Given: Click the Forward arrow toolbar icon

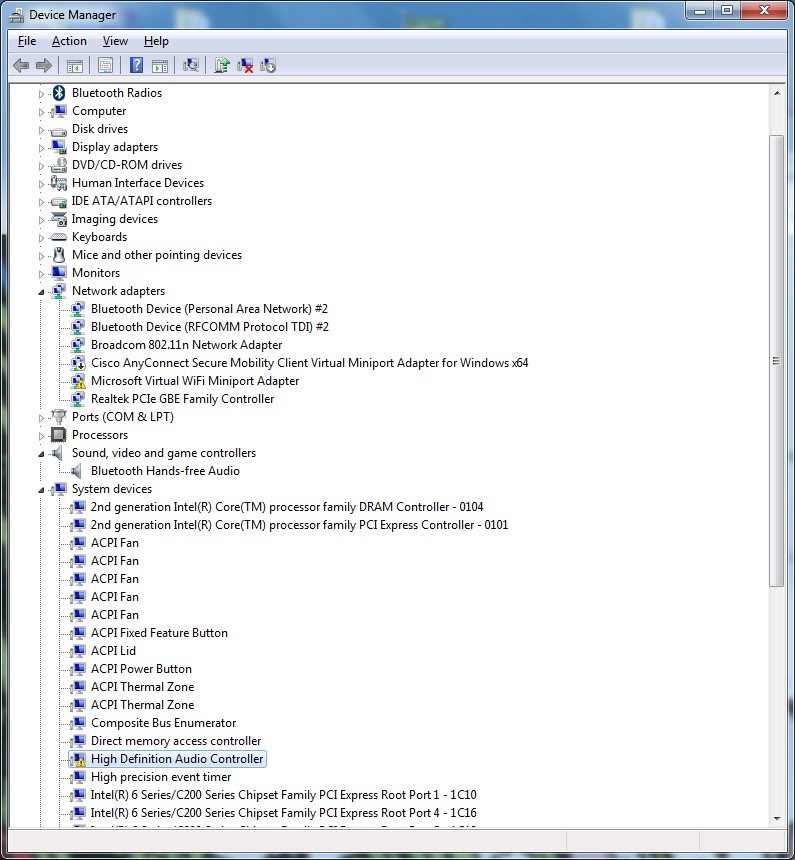Looking at the screenshot, I should [x=43, y=66].
